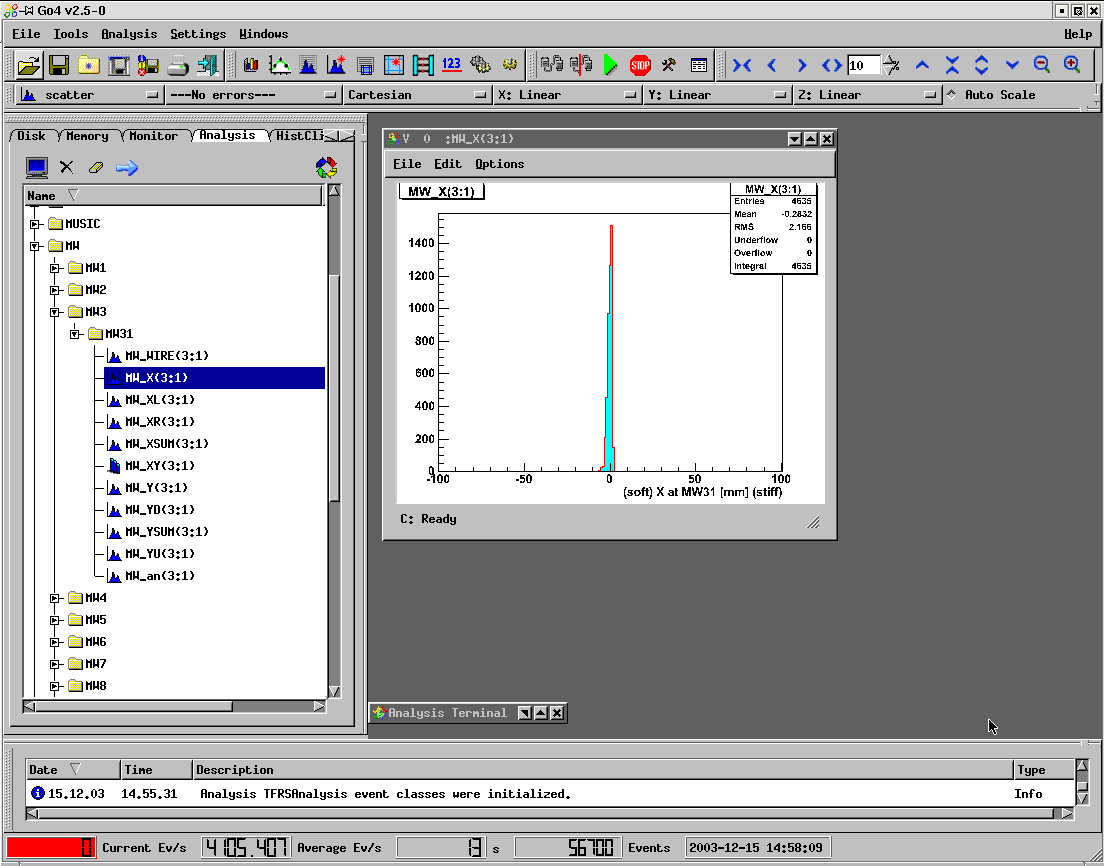
Task: Open the scatter draw style dropdown
Action: tap(90, 95)
